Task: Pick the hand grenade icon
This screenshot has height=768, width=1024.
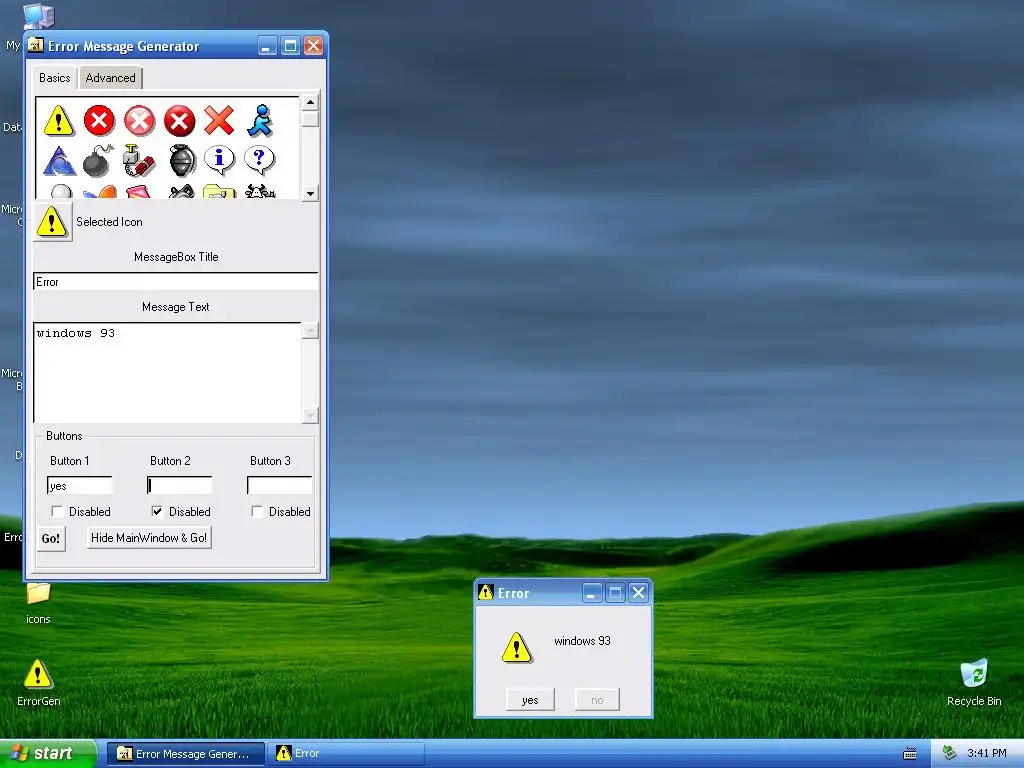Action: (182, 161)
